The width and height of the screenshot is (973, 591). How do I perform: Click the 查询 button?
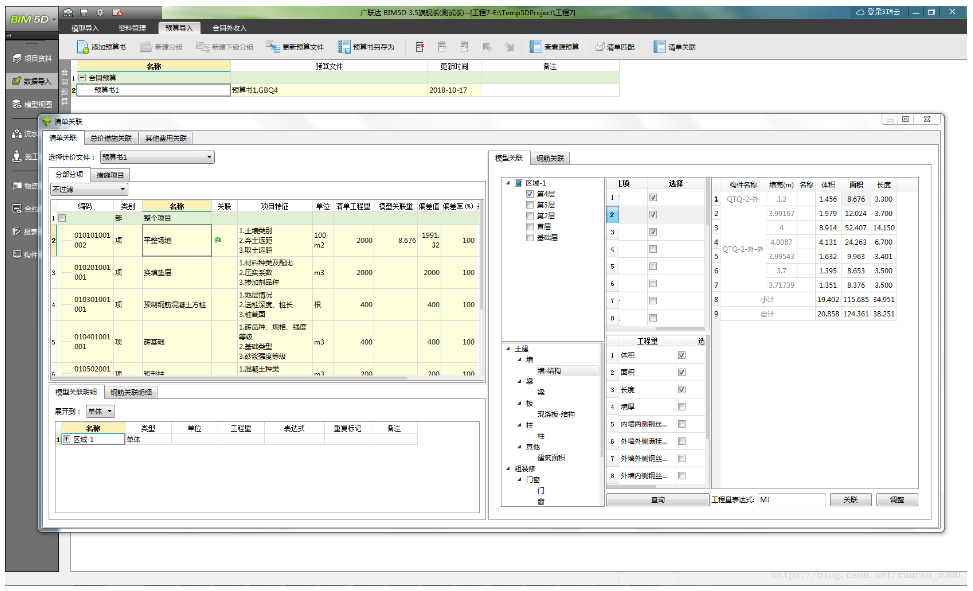click(x=658, y=500)
